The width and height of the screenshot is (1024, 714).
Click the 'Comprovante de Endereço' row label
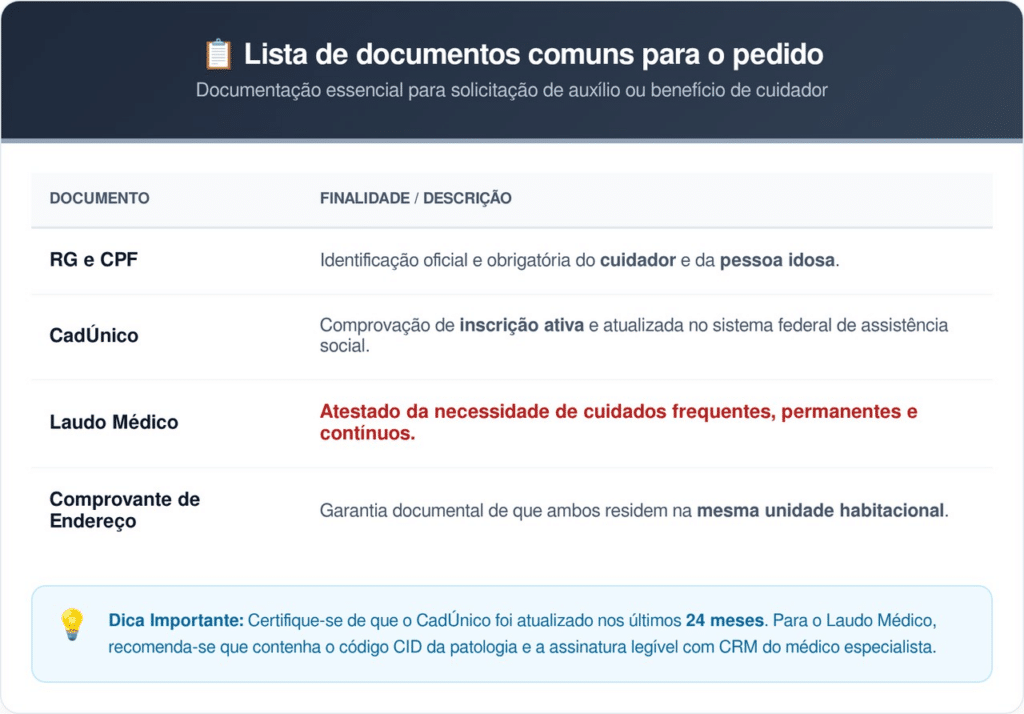(125, 510)
